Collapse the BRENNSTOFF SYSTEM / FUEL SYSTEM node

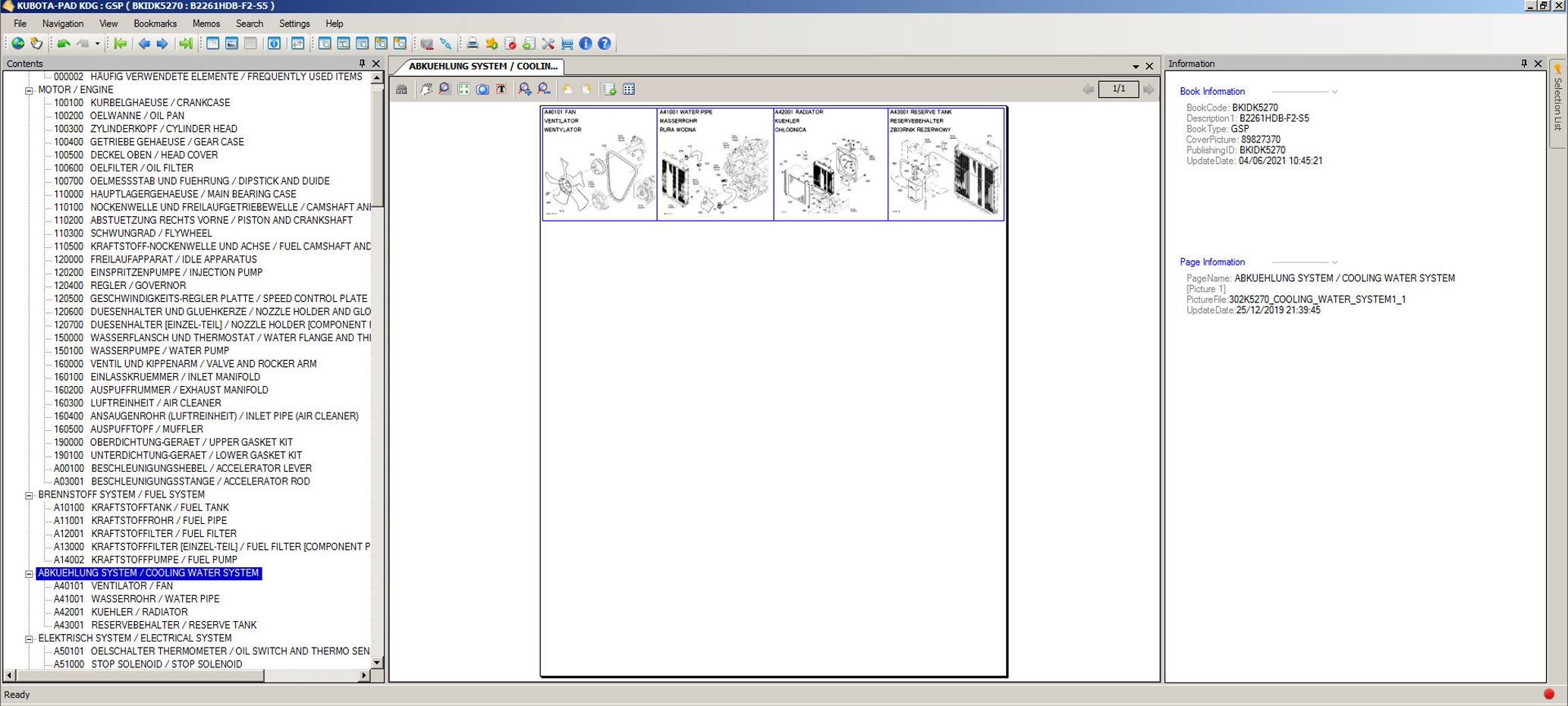pyautogui.click(x=29, y=495)
